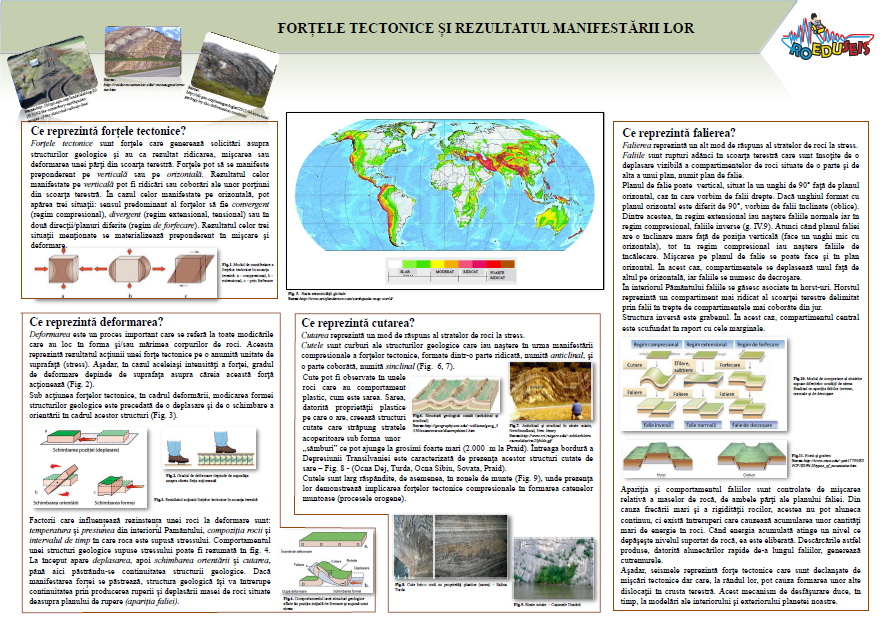Click the 'Schimbarea orientării' label
Screen dimensions: 889x629
(56, 503)
